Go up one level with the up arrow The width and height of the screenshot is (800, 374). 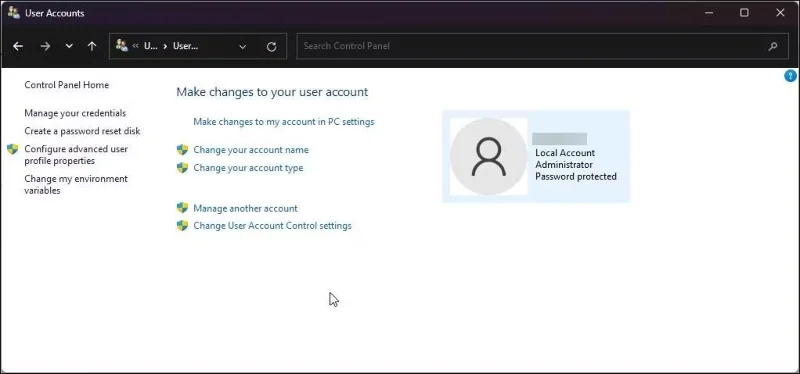pos(92,46)
